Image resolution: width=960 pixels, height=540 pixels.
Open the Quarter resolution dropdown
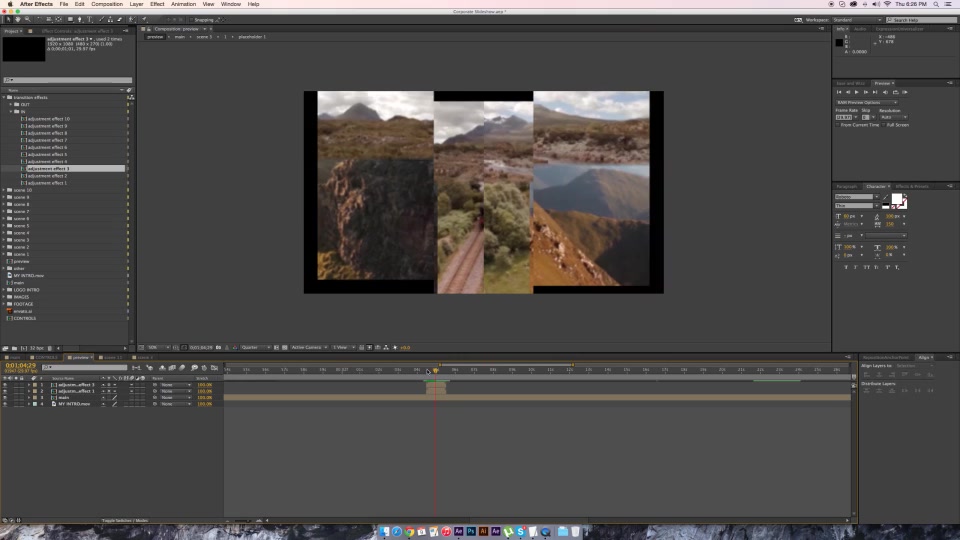coord(255,347)
